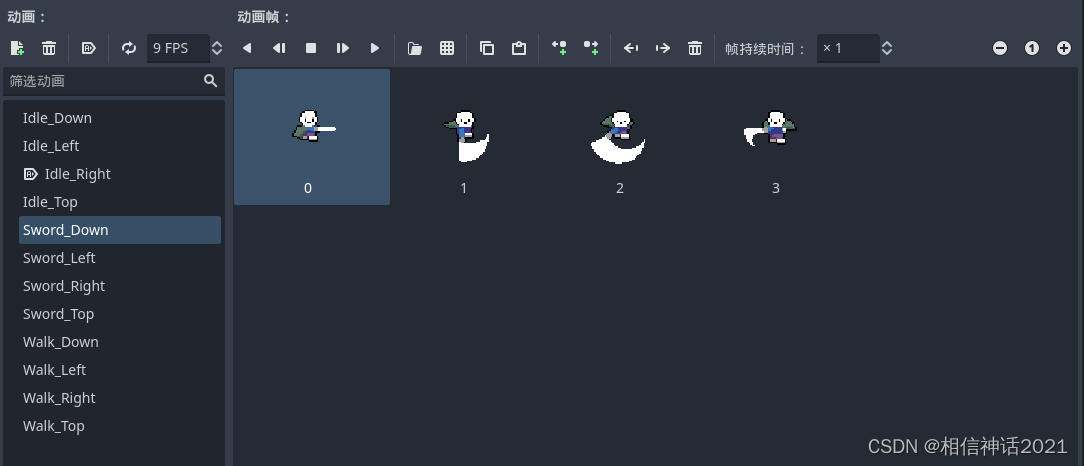Insert empty frame before selection

coord(559,48)
